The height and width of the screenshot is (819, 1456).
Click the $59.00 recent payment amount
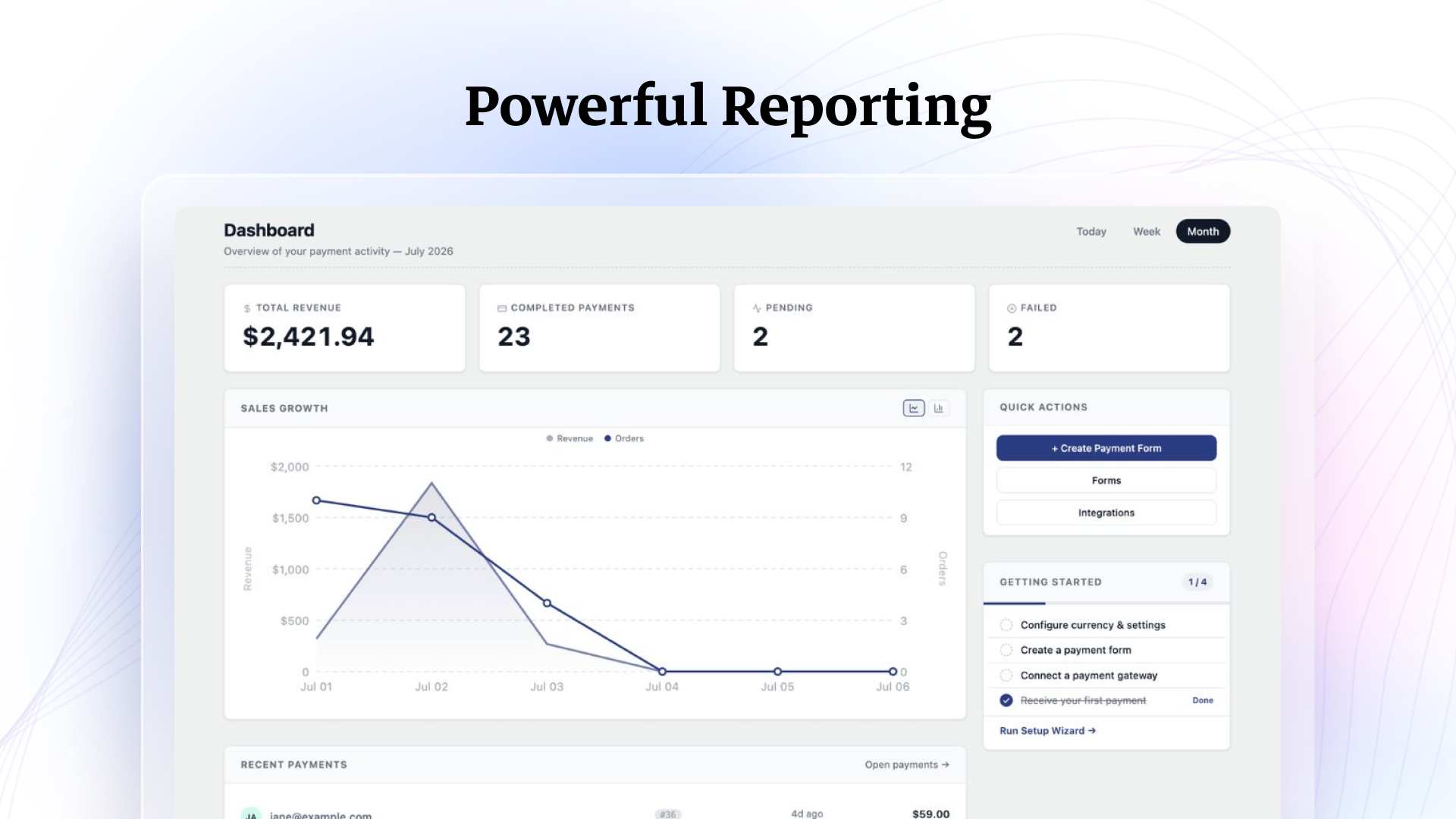point(930,814)
